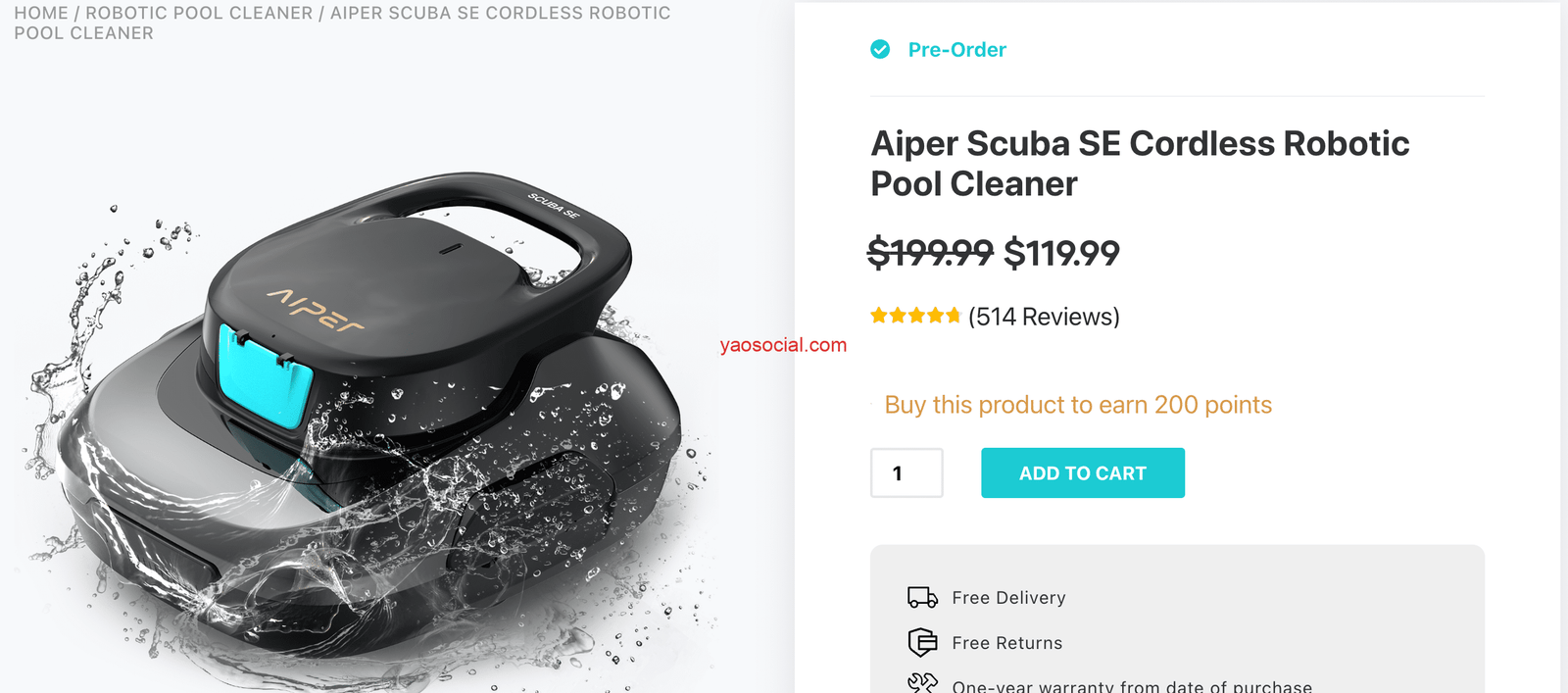
Task: Click the $119.99 sale price
Action: pyautogui.click(x=1061, y=253)
